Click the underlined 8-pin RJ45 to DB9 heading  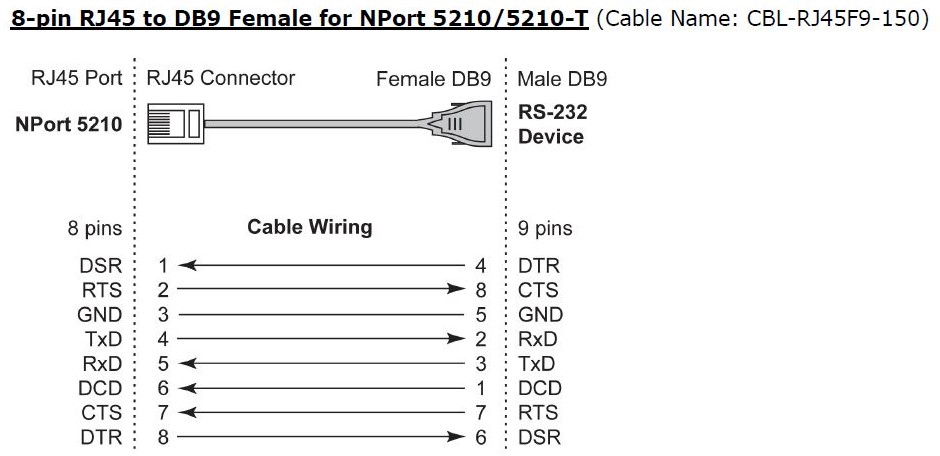[x=298, y=20]
